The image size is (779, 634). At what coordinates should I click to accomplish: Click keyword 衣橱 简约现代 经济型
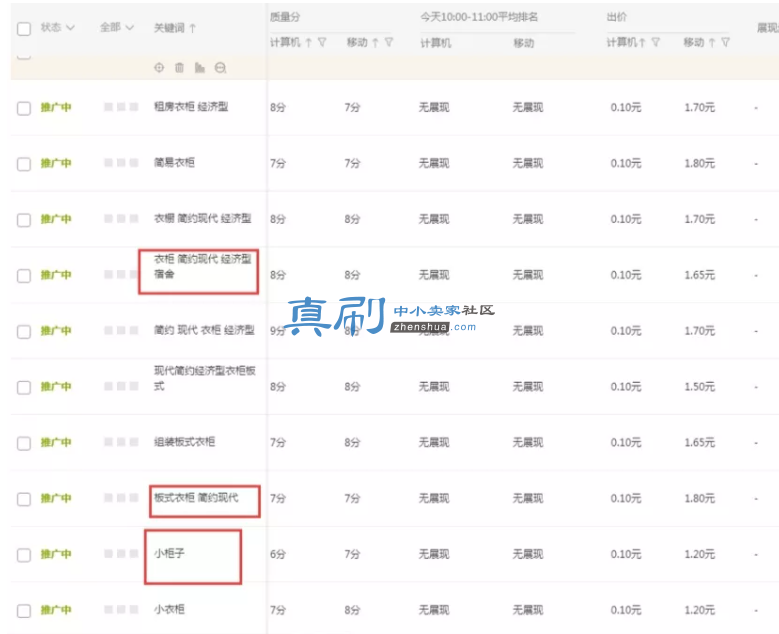coord(203,219)
